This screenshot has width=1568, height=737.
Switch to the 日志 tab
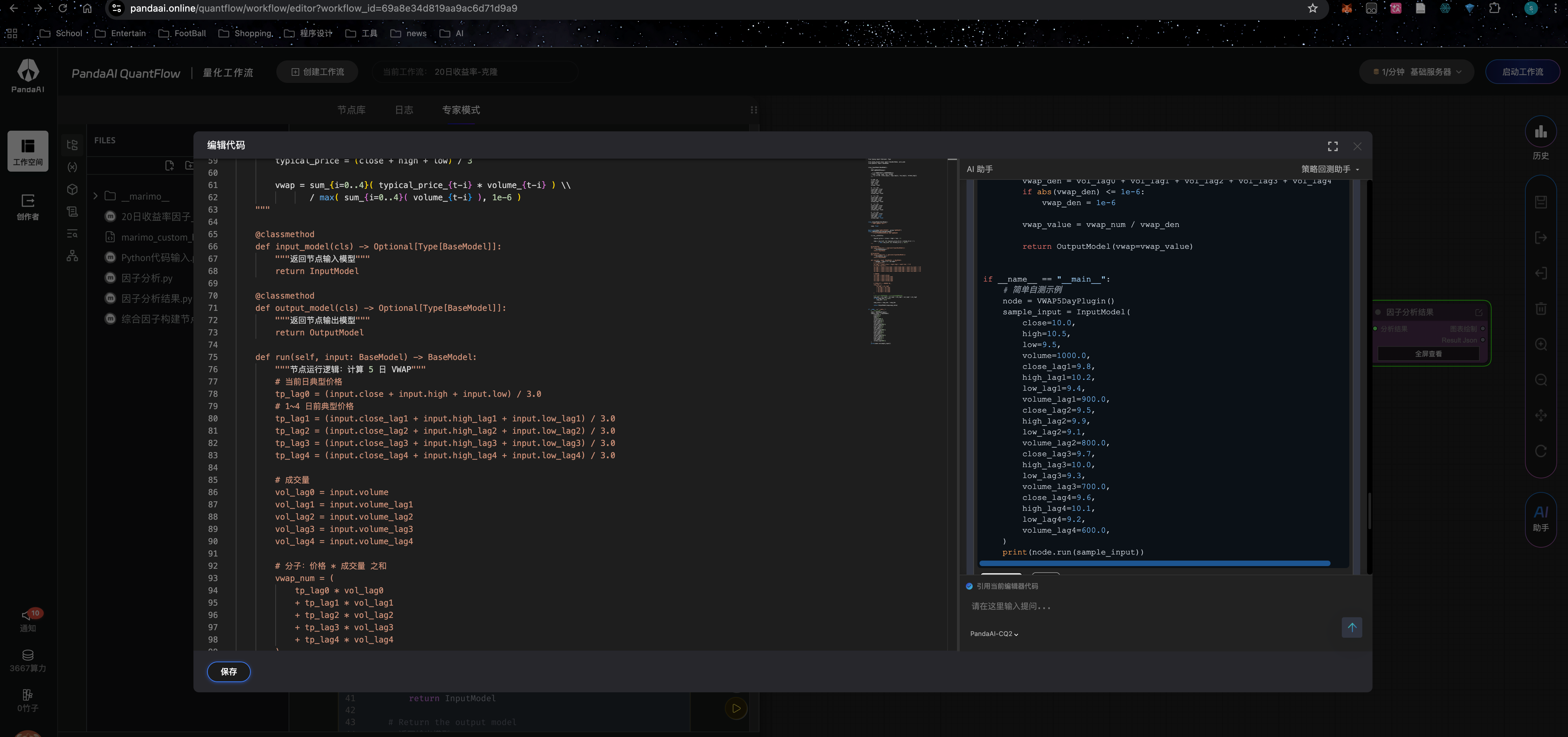click(x=404, y=110)
